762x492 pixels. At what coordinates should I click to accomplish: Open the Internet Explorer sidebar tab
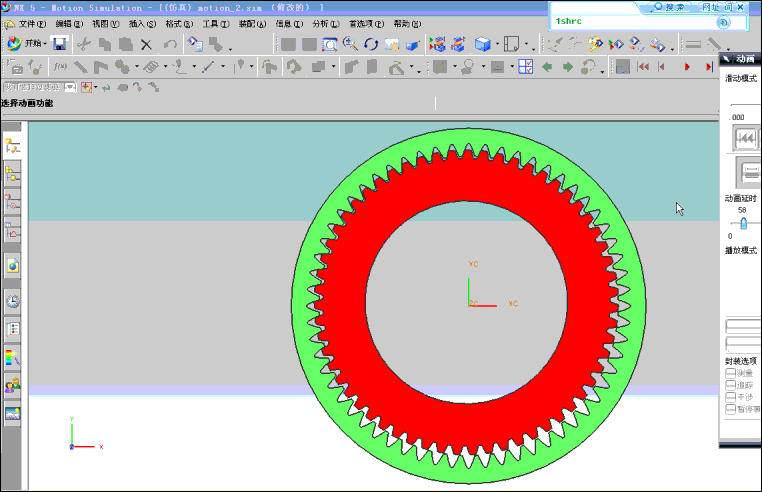pos(12,266)
